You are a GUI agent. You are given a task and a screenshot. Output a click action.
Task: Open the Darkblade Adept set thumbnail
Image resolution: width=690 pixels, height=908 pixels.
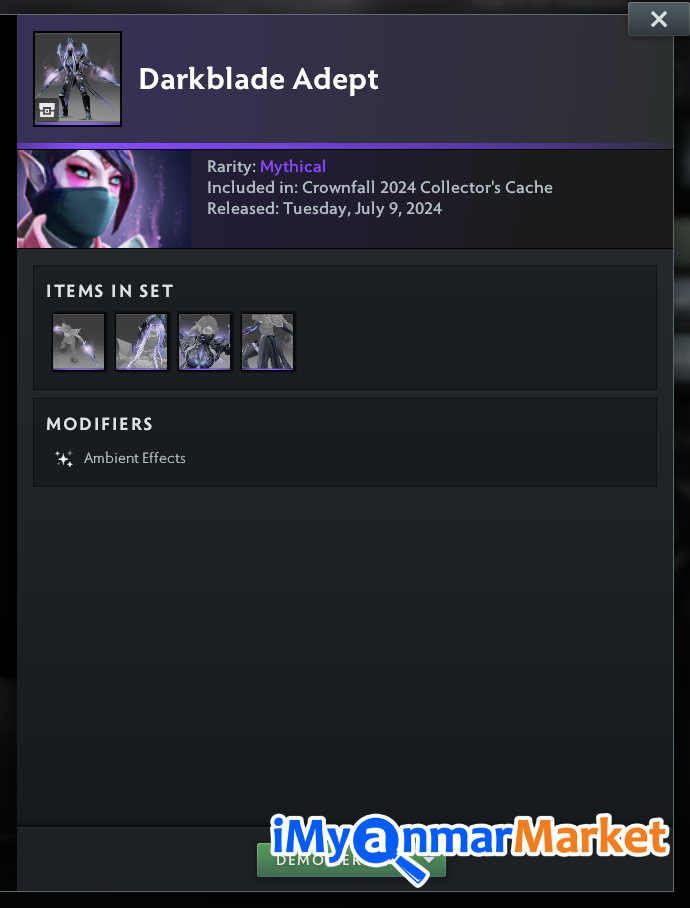click(x=78, y=79)
